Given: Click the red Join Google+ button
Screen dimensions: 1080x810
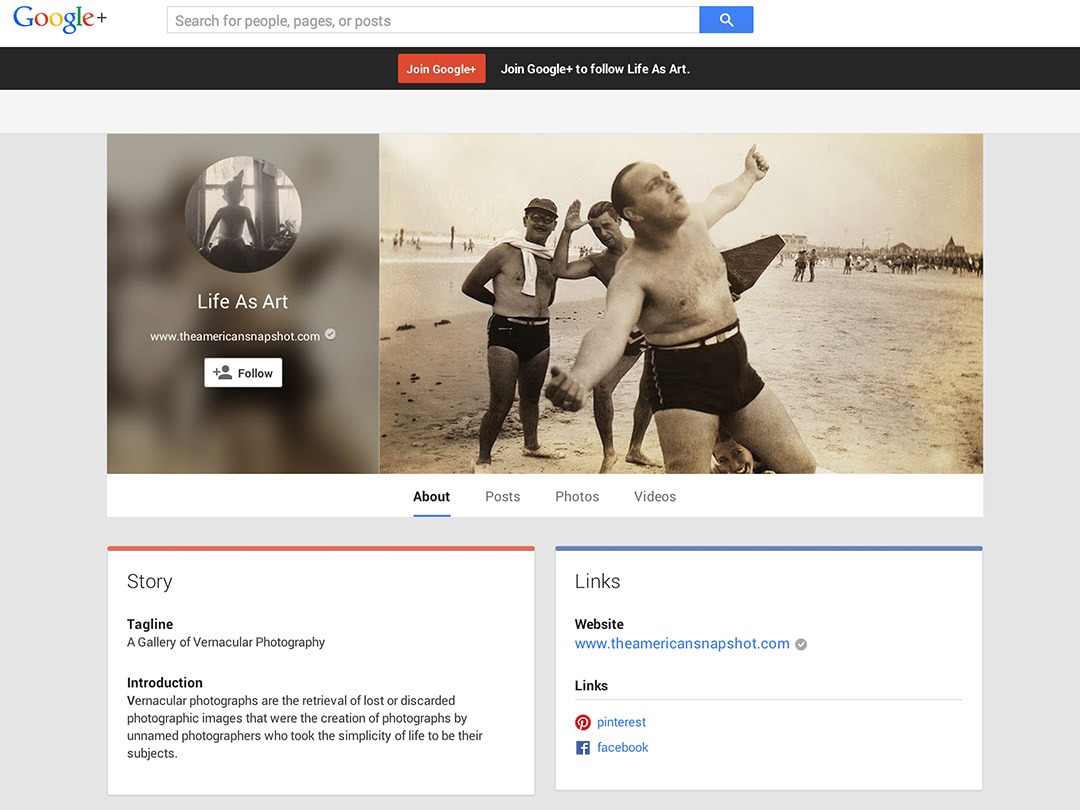Looking at the screenshot, I should click(442, 68).
